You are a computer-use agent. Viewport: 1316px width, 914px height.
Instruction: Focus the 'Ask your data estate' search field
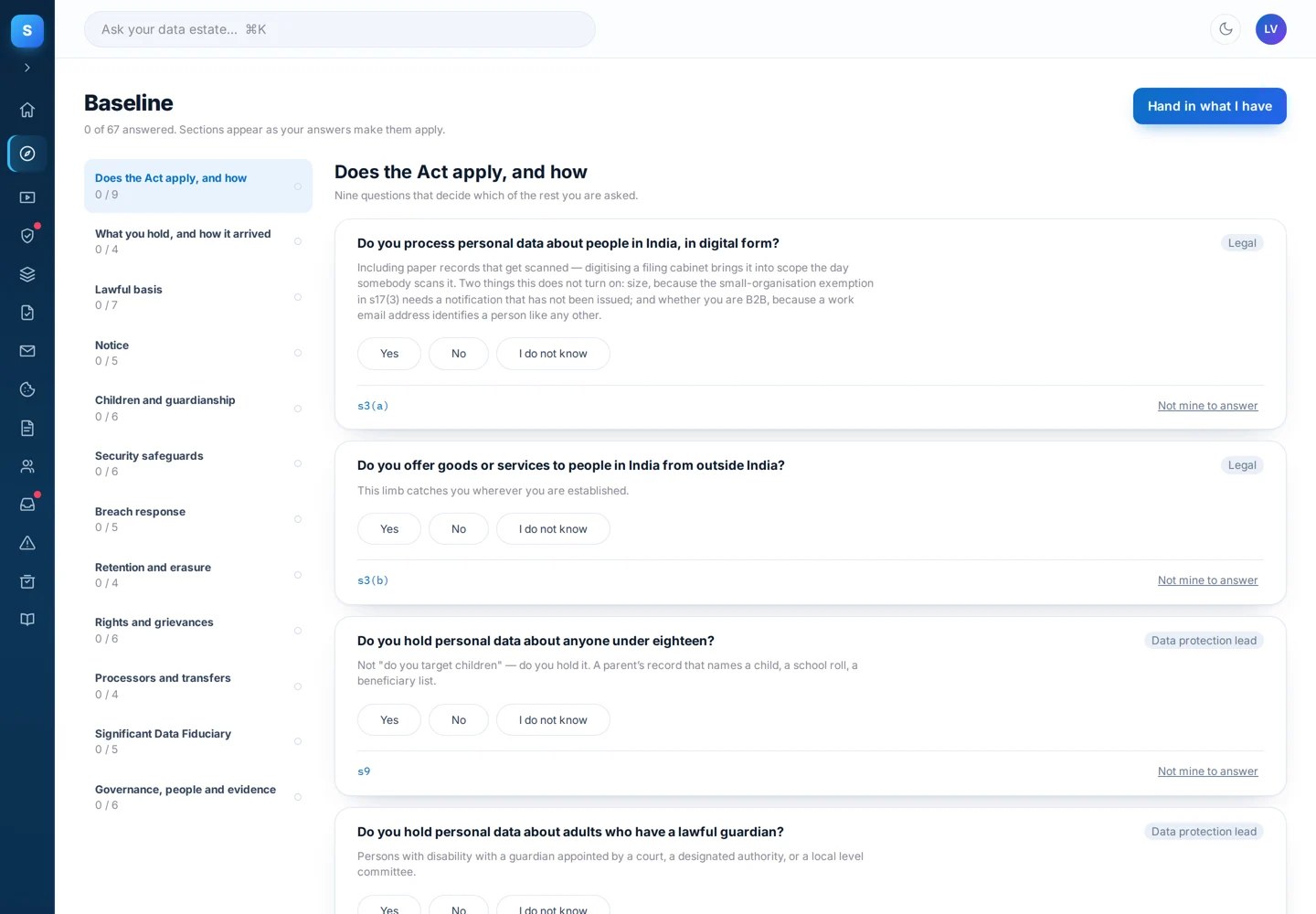(x=340, y=29)
